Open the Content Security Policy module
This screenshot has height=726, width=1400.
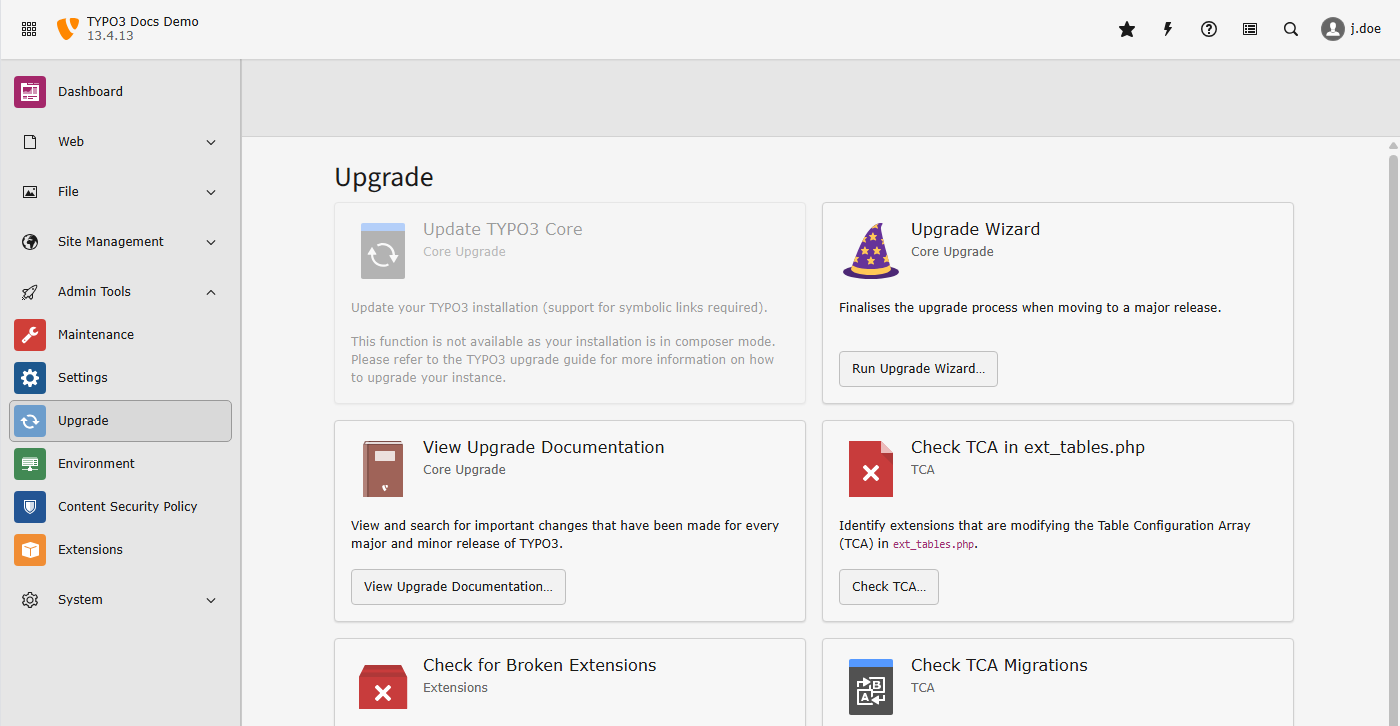121,507
